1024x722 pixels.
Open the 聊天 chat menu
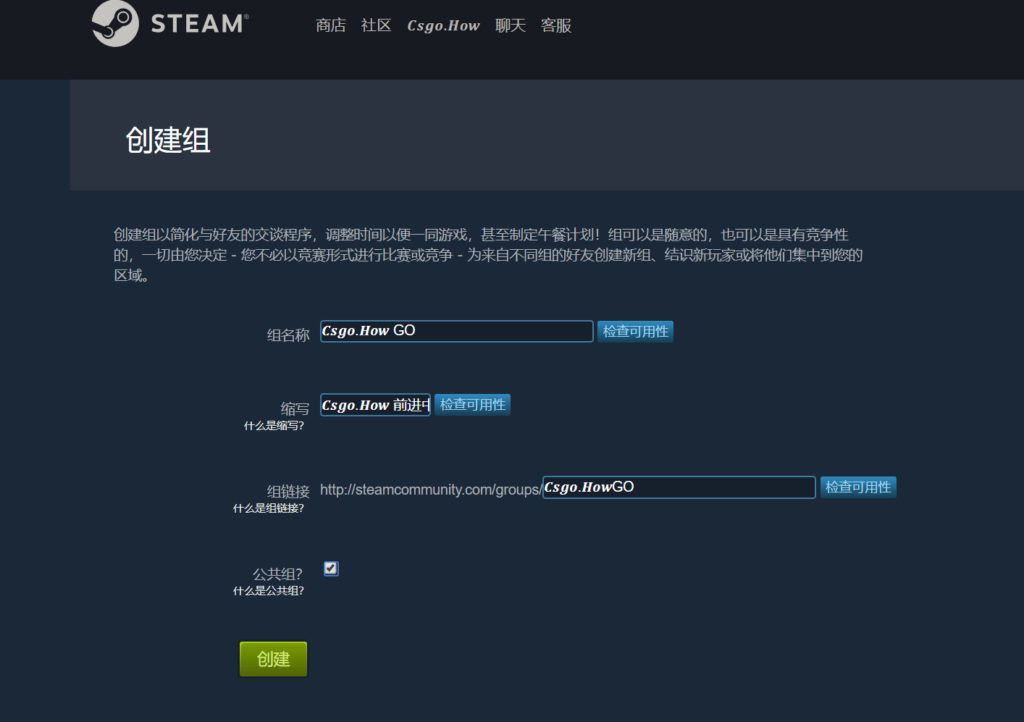(x=510, y=25)
